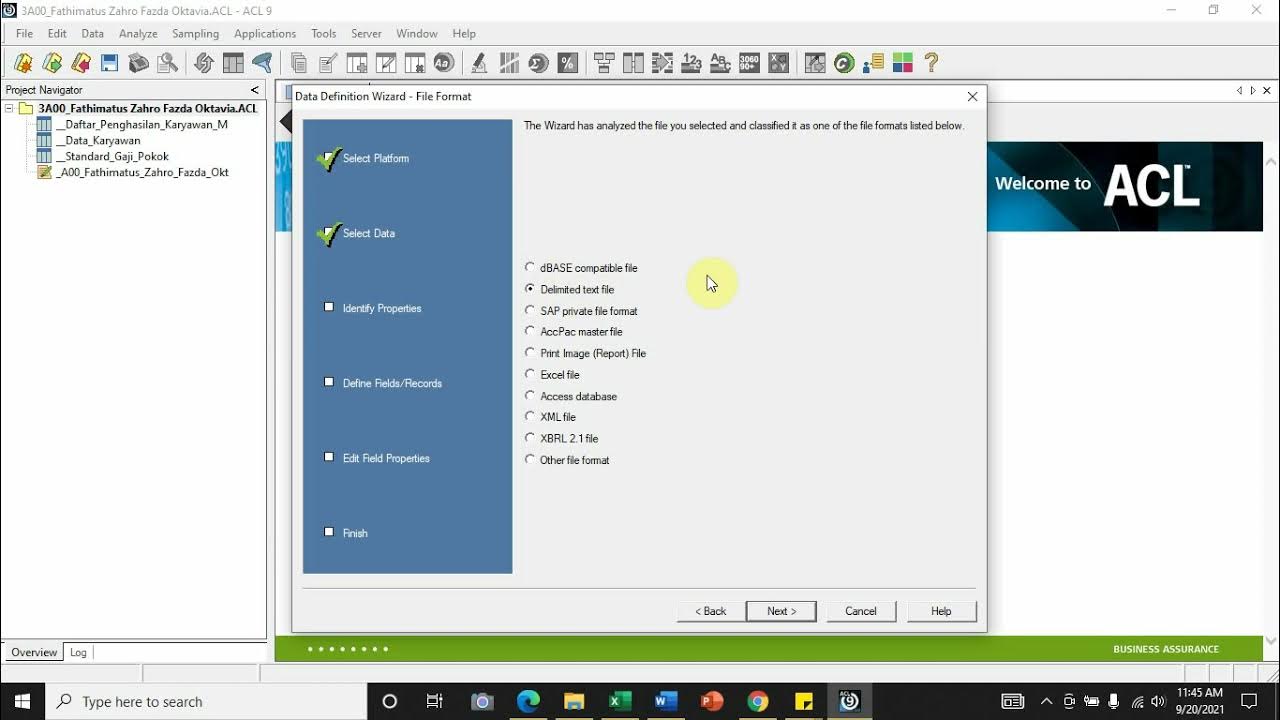Open the Sampling menu
The image size is (1280, 720).
click(195, 33)
